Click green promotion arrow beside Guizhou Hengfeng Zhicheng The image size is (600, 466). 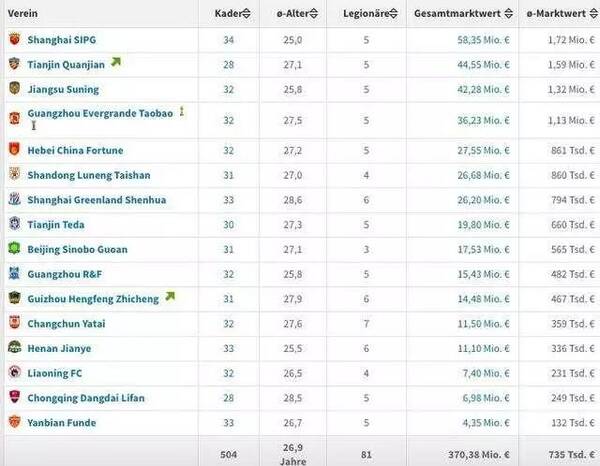pyautogui.click(x=169, y=297)
